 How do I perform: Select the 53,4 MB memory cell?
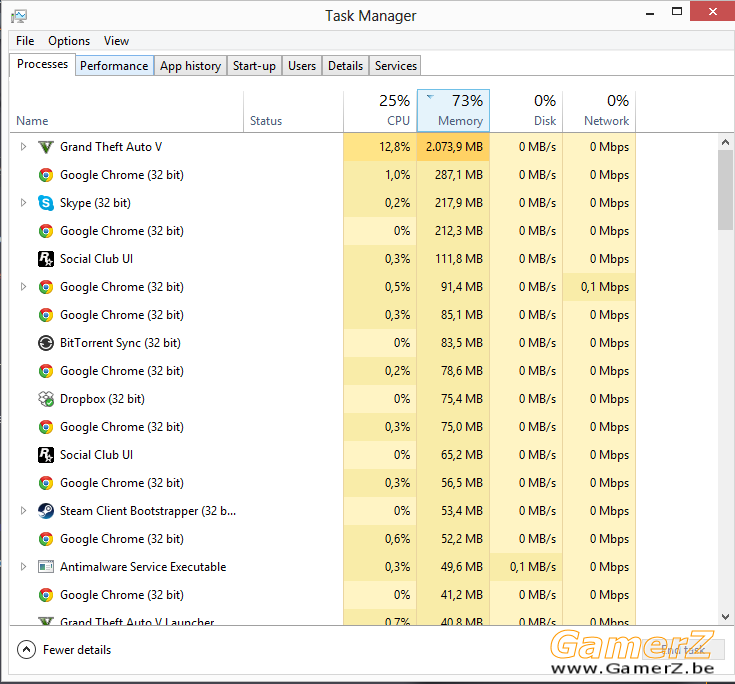point(453,511)
